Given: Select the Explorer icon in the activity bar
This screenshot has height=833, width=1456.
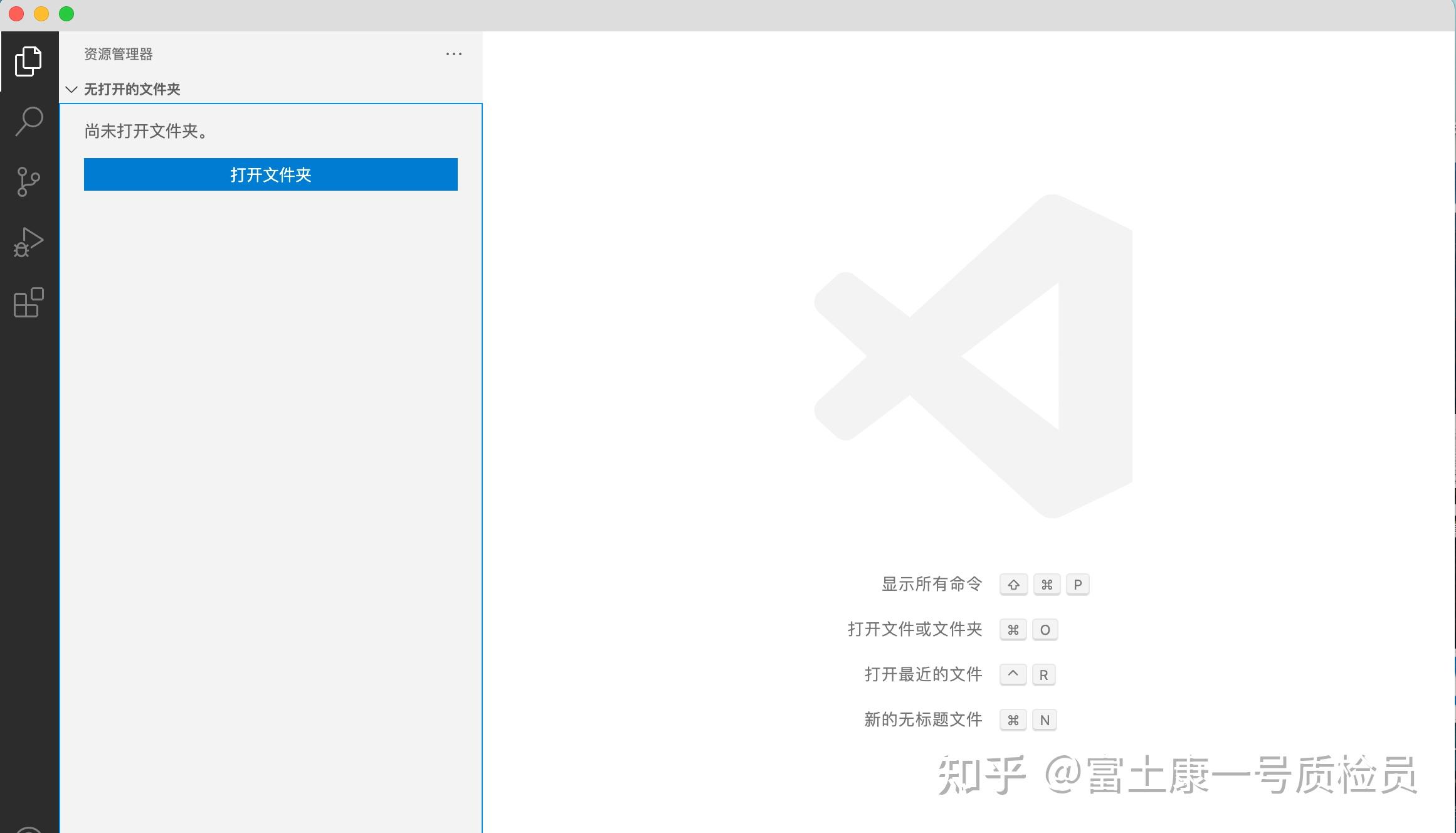Looking at the screenshot, I should [28, 61].
